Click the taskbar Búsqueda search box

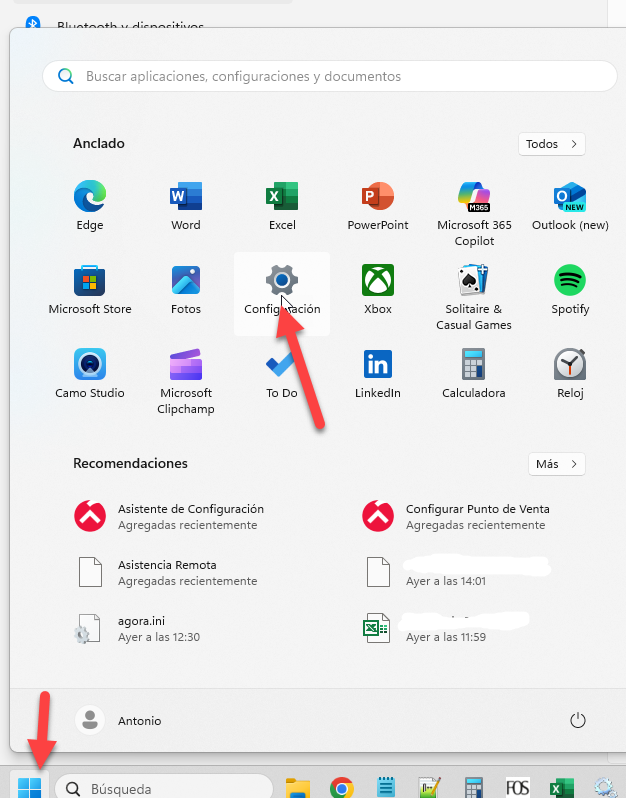[164, 788]
